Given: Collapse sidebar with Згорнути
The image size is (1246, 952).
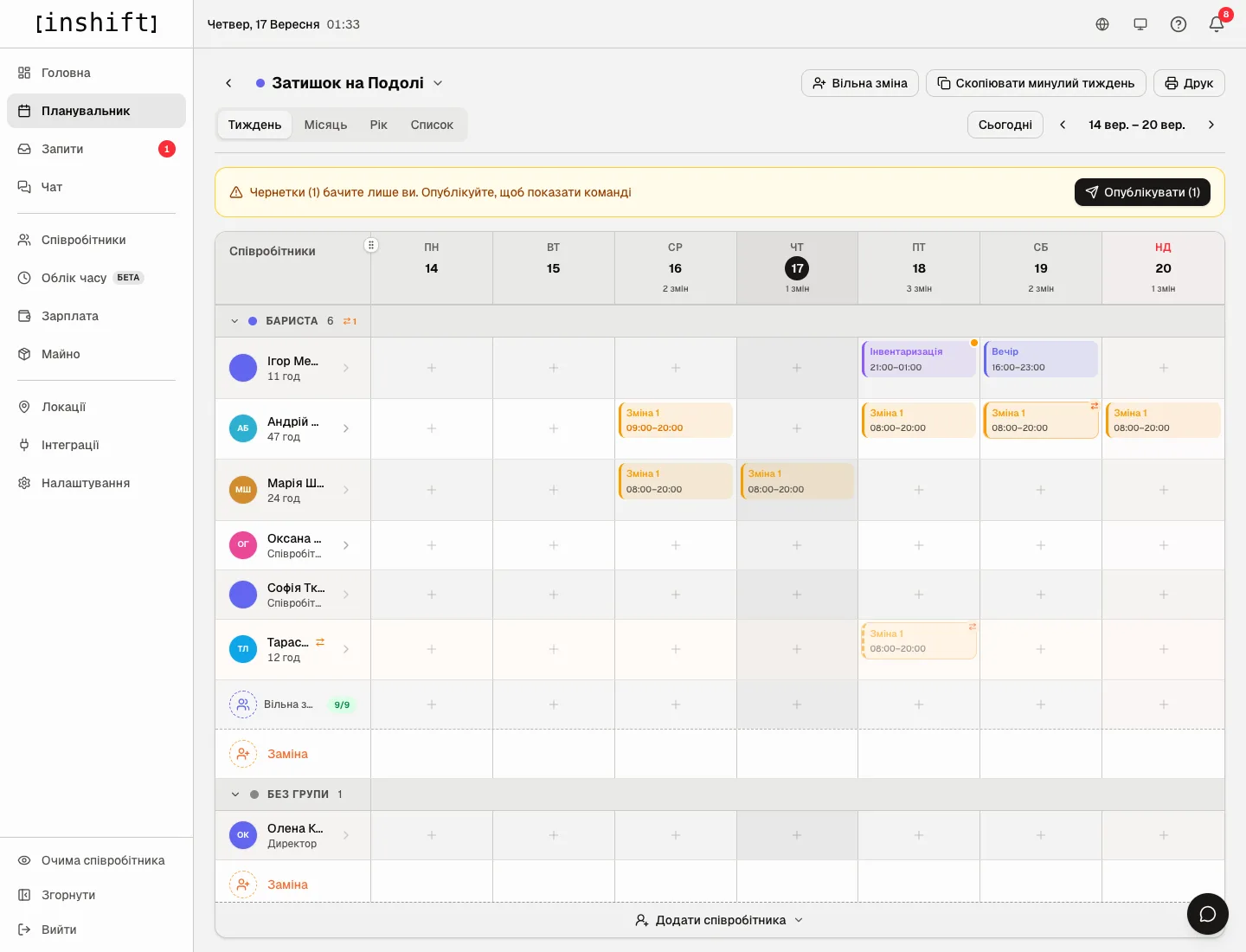Looking at the screenshot, I should 96,895.
